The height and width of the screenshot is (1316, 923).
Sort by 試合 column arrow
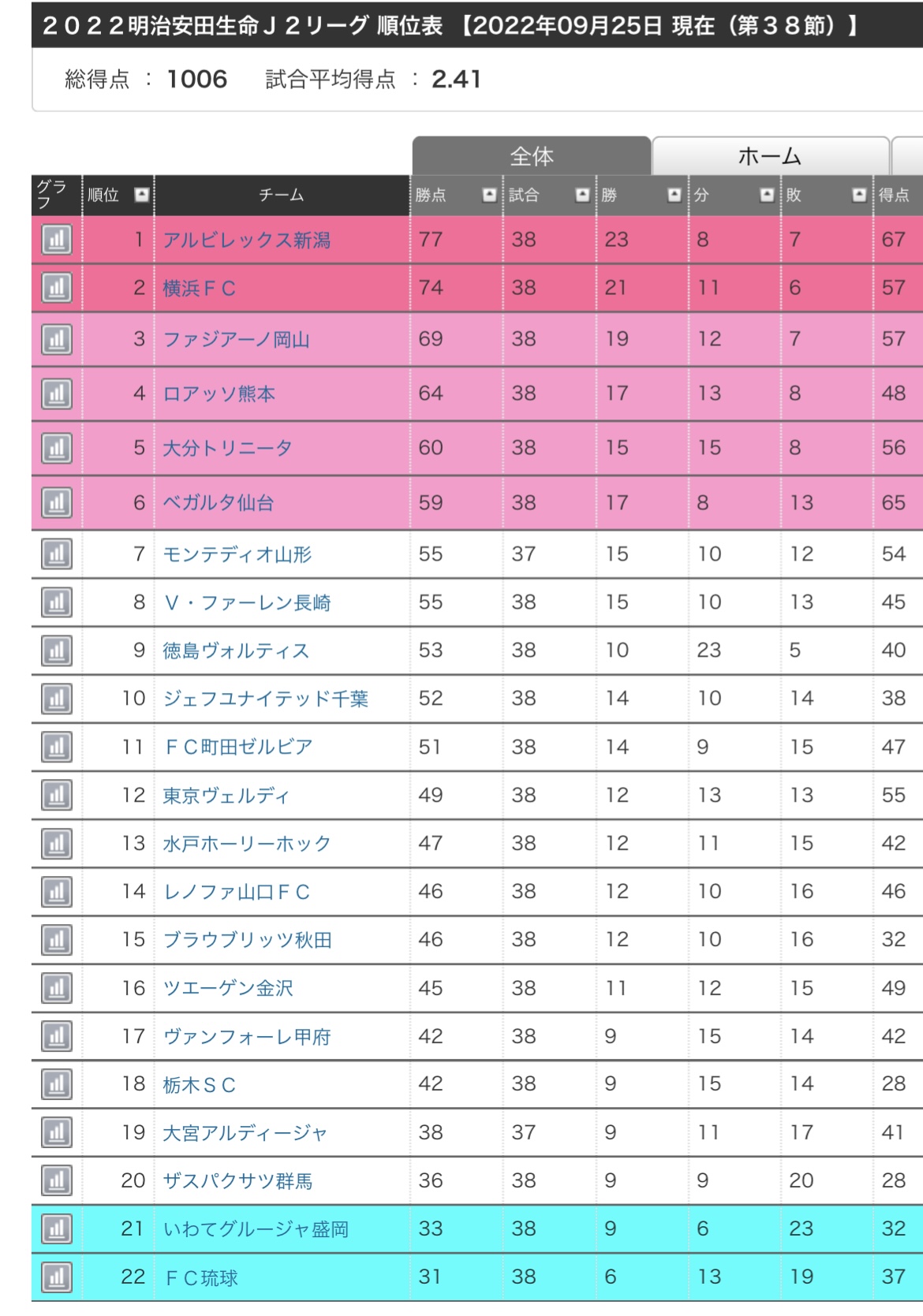(x=582, y=195)
